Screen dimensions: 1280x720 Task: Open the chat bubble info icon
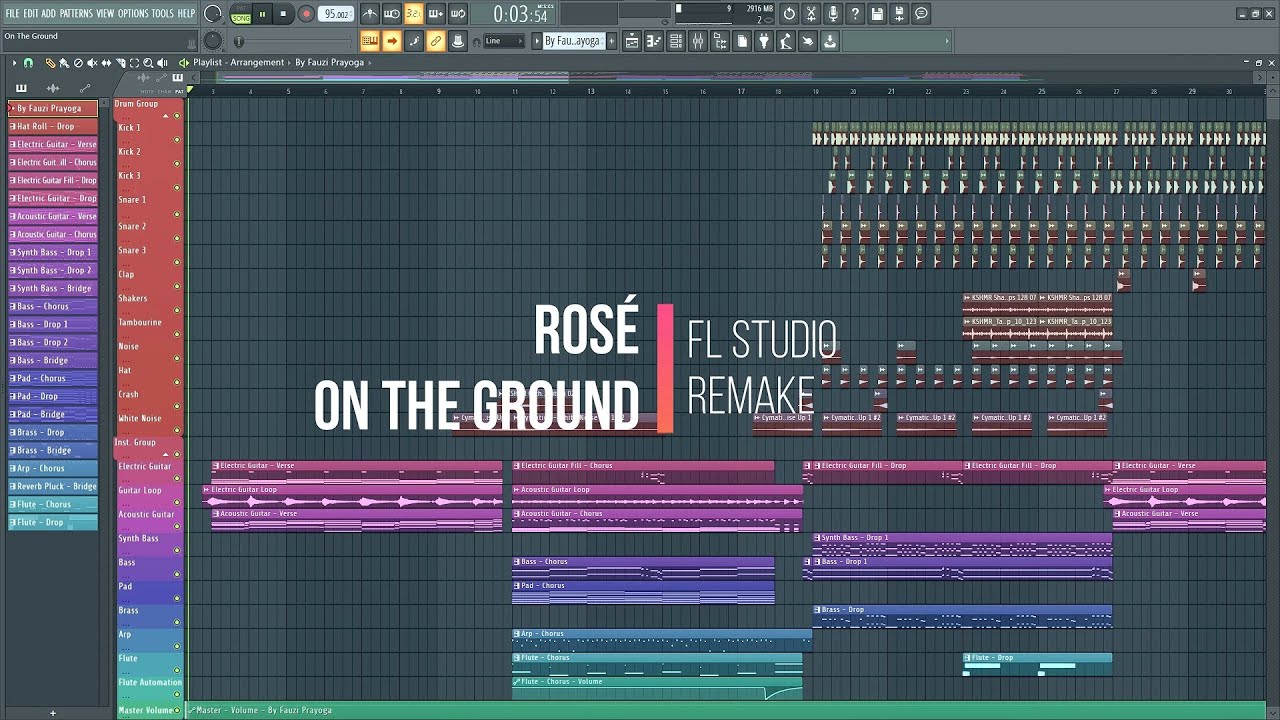coord(921,14)
